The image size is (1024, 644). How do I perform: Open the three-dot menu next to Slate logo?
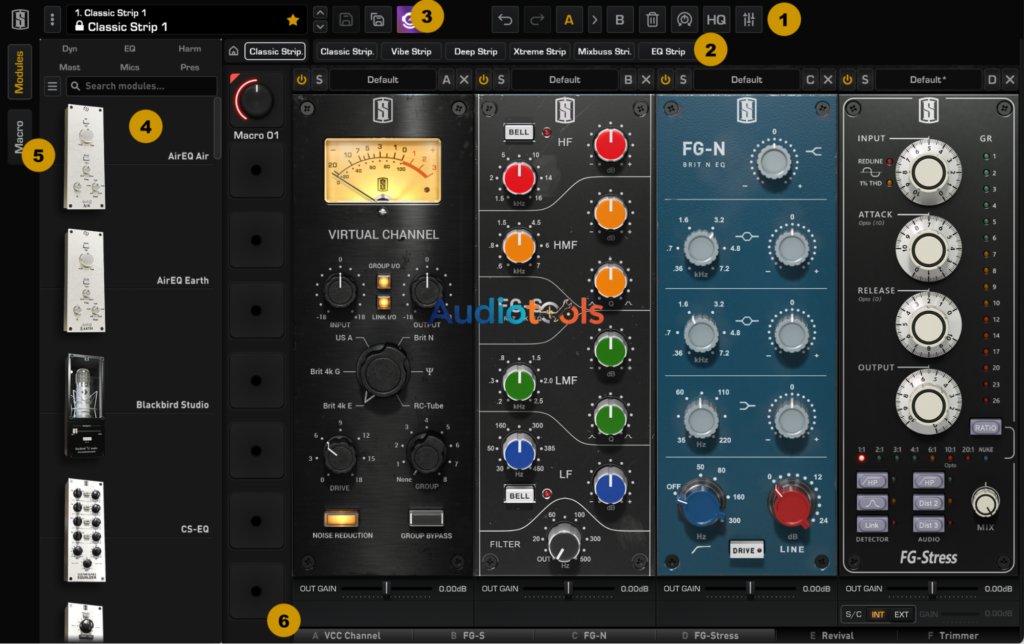(52, 19)
